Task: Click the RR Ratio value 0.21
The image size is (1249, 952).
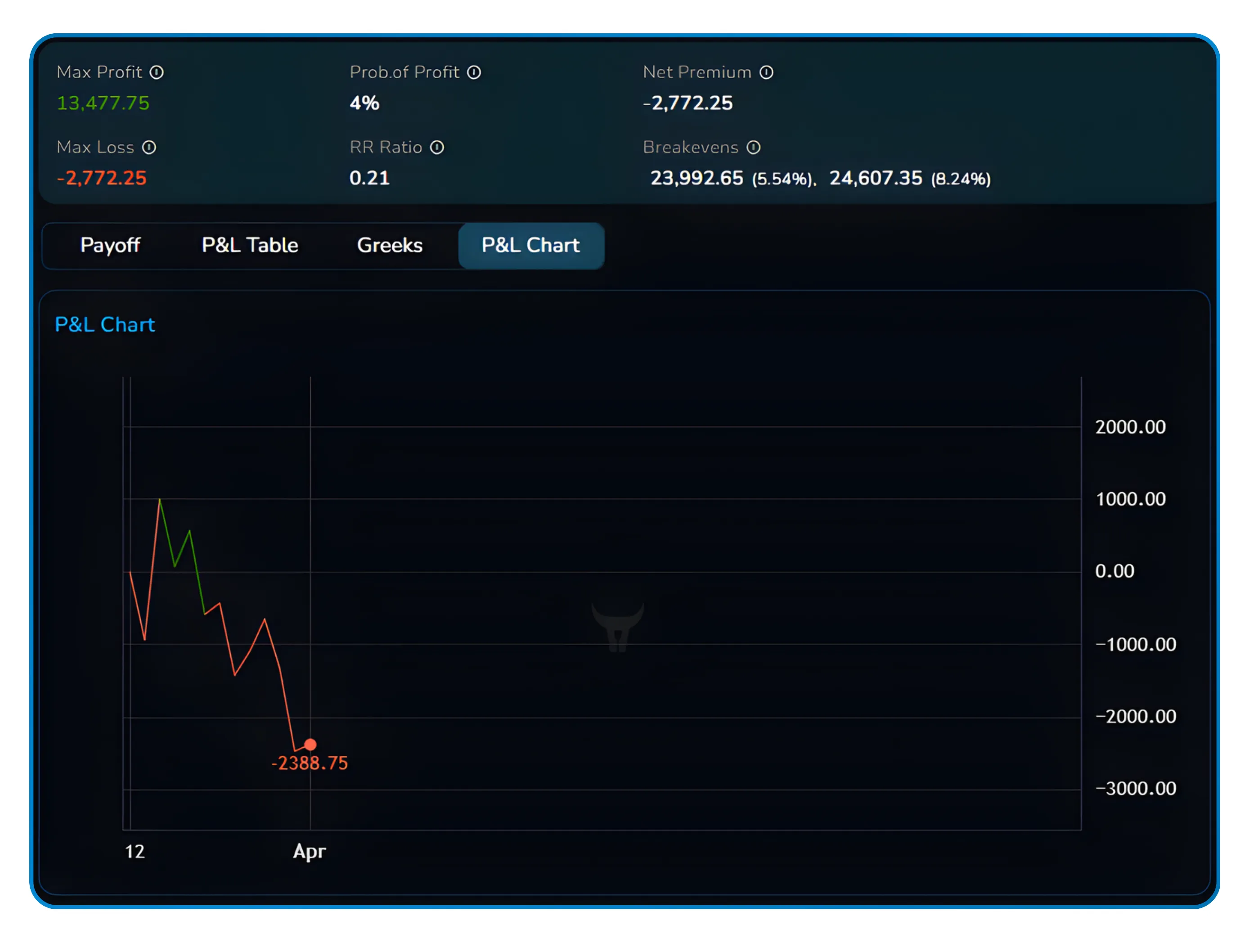Action: point(369,178)
